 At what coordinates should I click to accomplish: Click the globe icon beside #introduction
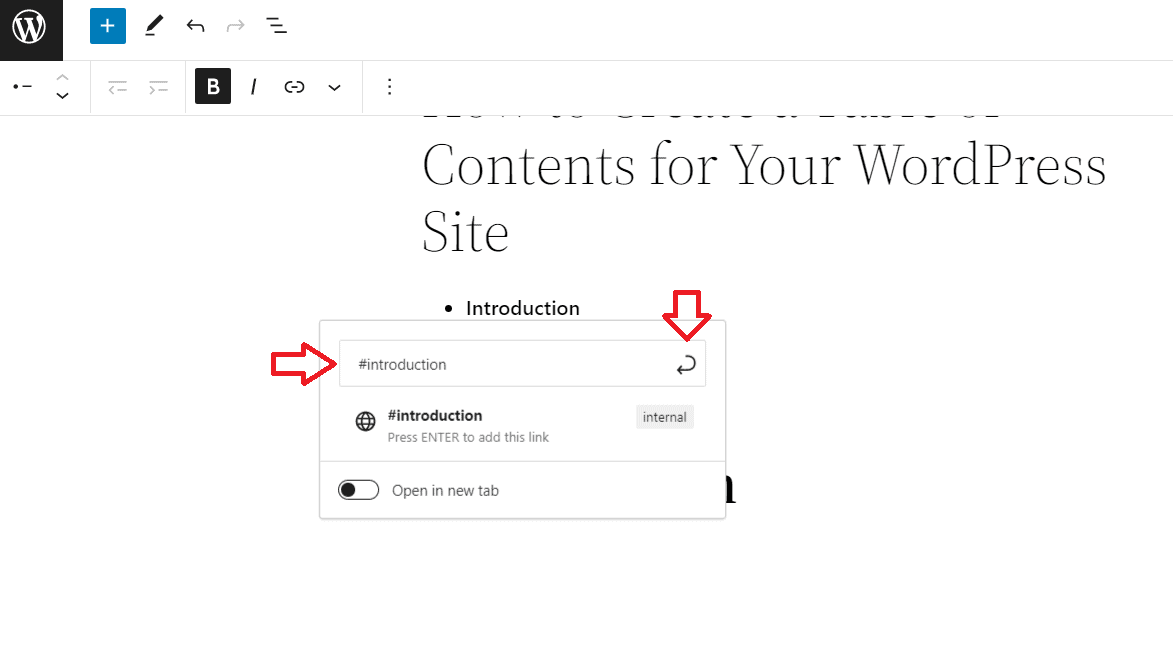365,421
